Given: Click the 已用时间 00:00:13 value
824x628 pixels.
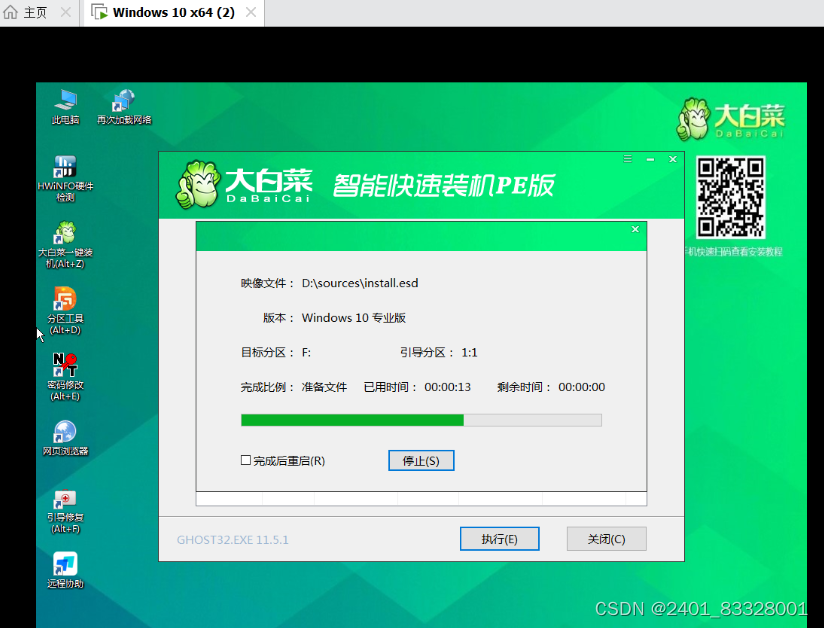Looking at the screenshot, I should click(x=448, y=387).
